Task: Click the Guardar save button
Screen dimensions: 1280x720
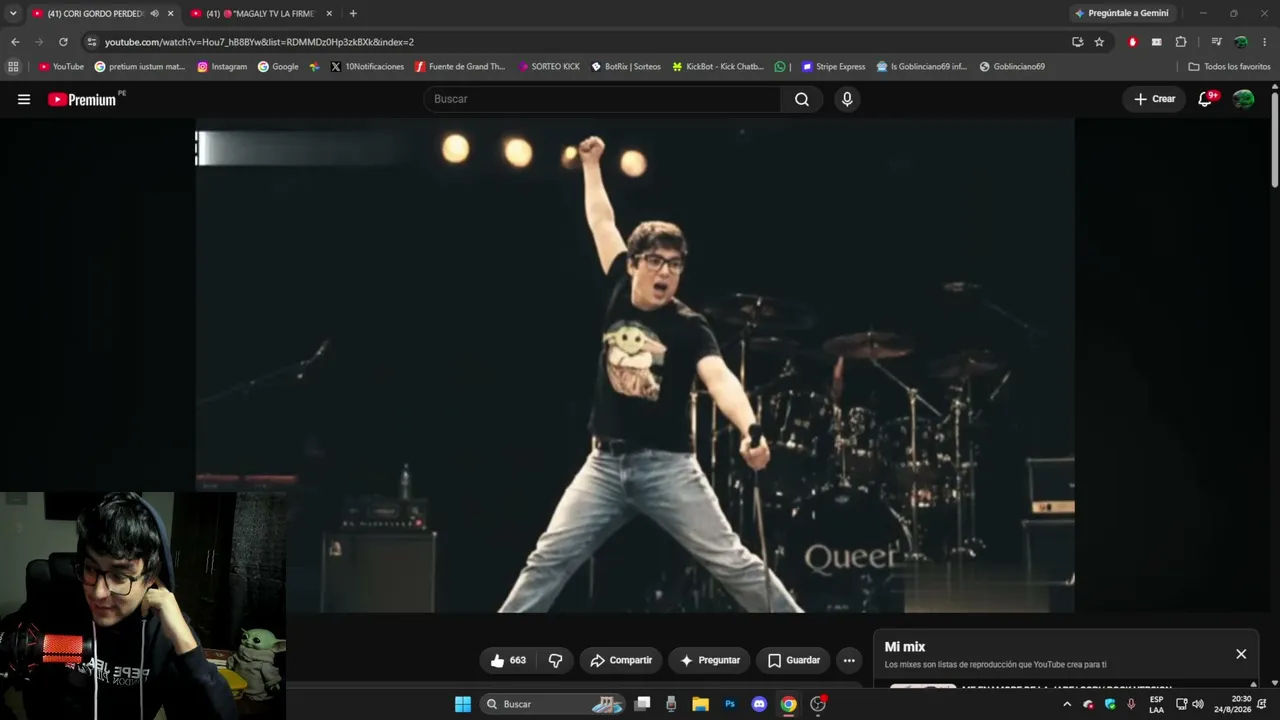Action: [794, 660]
